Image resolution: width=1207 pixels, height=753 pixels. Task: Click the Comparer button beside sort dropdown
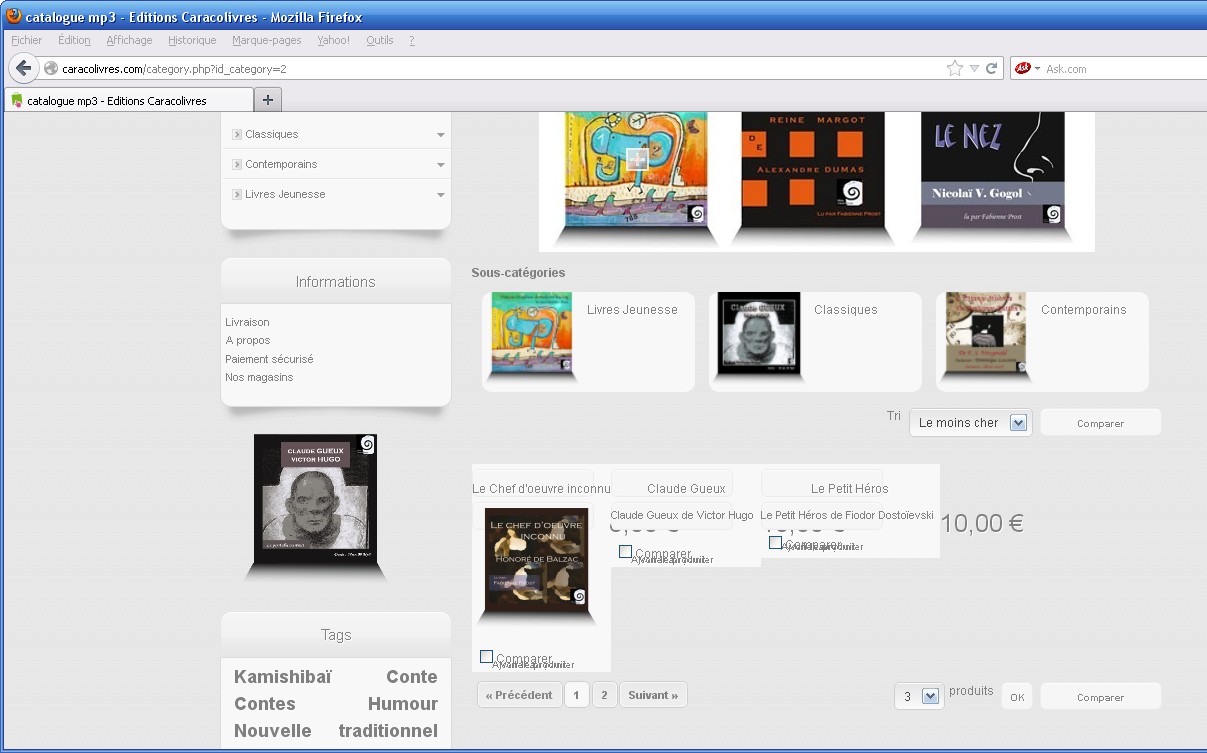1101,423
